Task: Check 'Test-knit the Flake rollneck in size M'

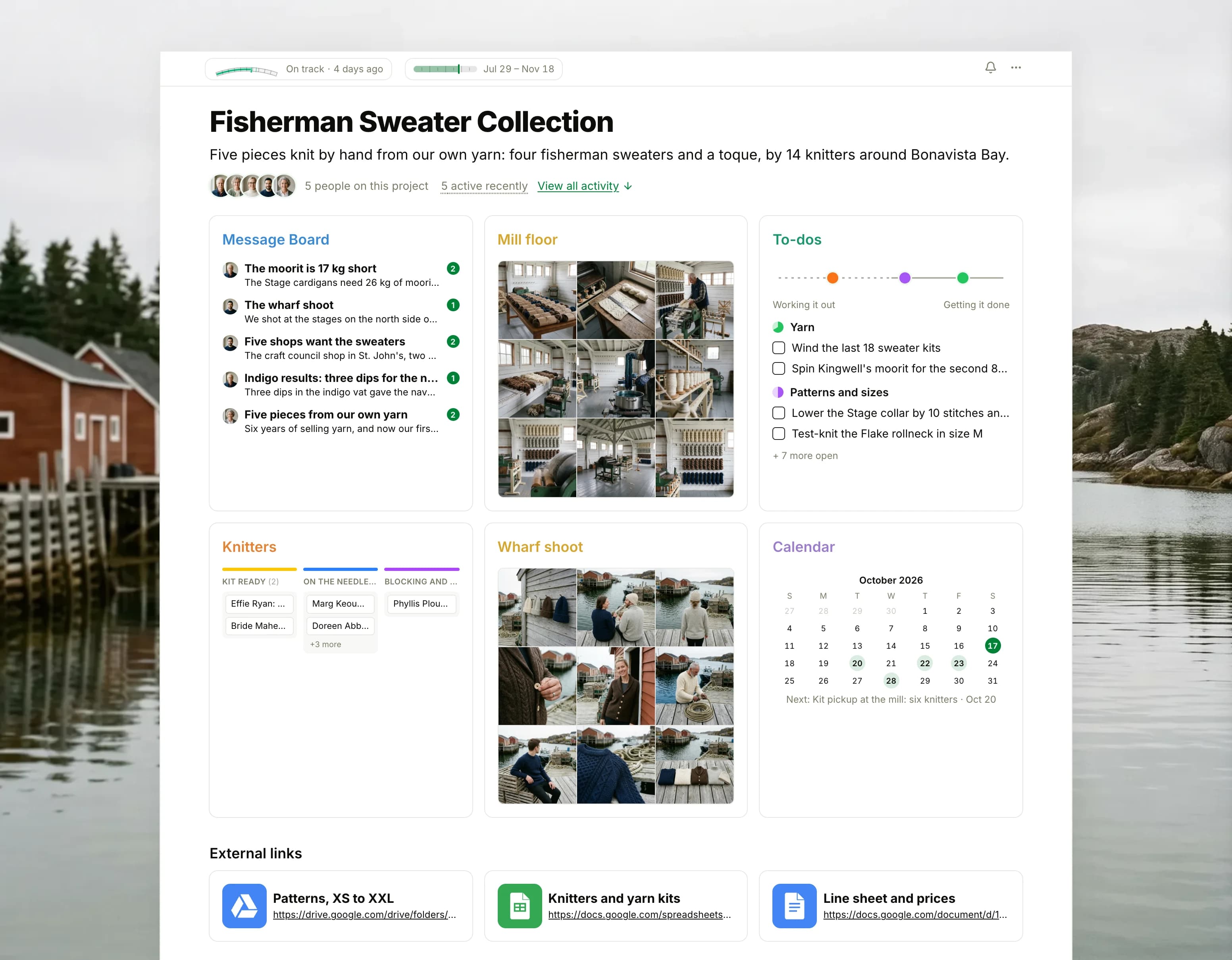Action: pos(778,434)
